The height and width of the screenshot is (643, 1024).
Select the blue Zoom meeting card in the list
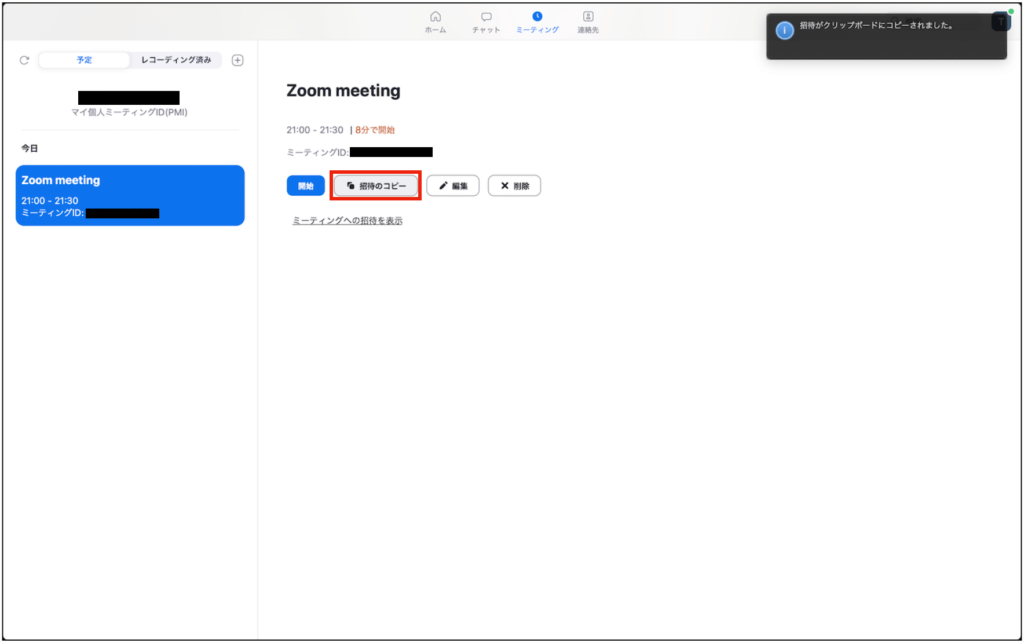click(130, 195)
